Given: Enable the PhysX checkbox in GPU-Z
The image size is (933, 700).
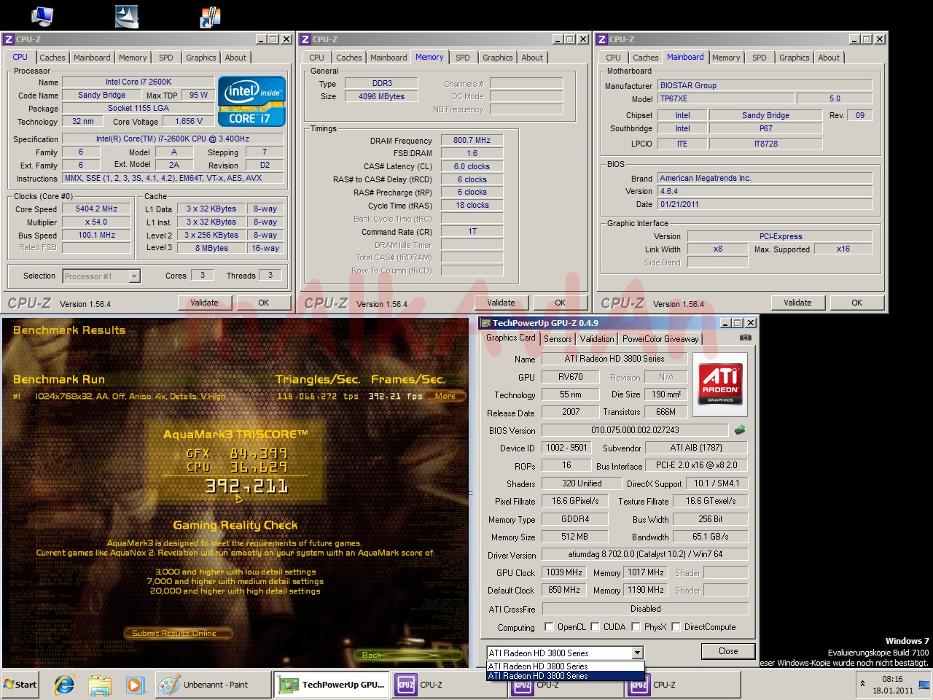Looking at the screenshot, I should click(636, 627).
